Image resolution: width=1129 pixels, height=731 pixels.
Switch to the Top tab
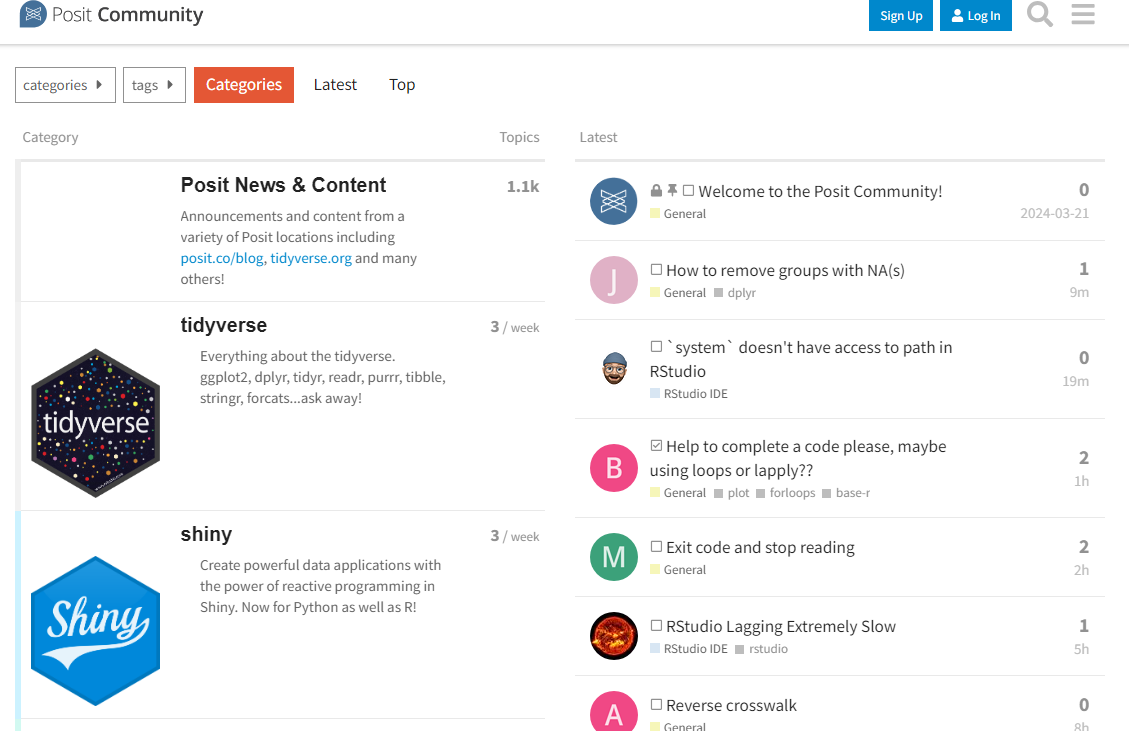click(402, 85)
